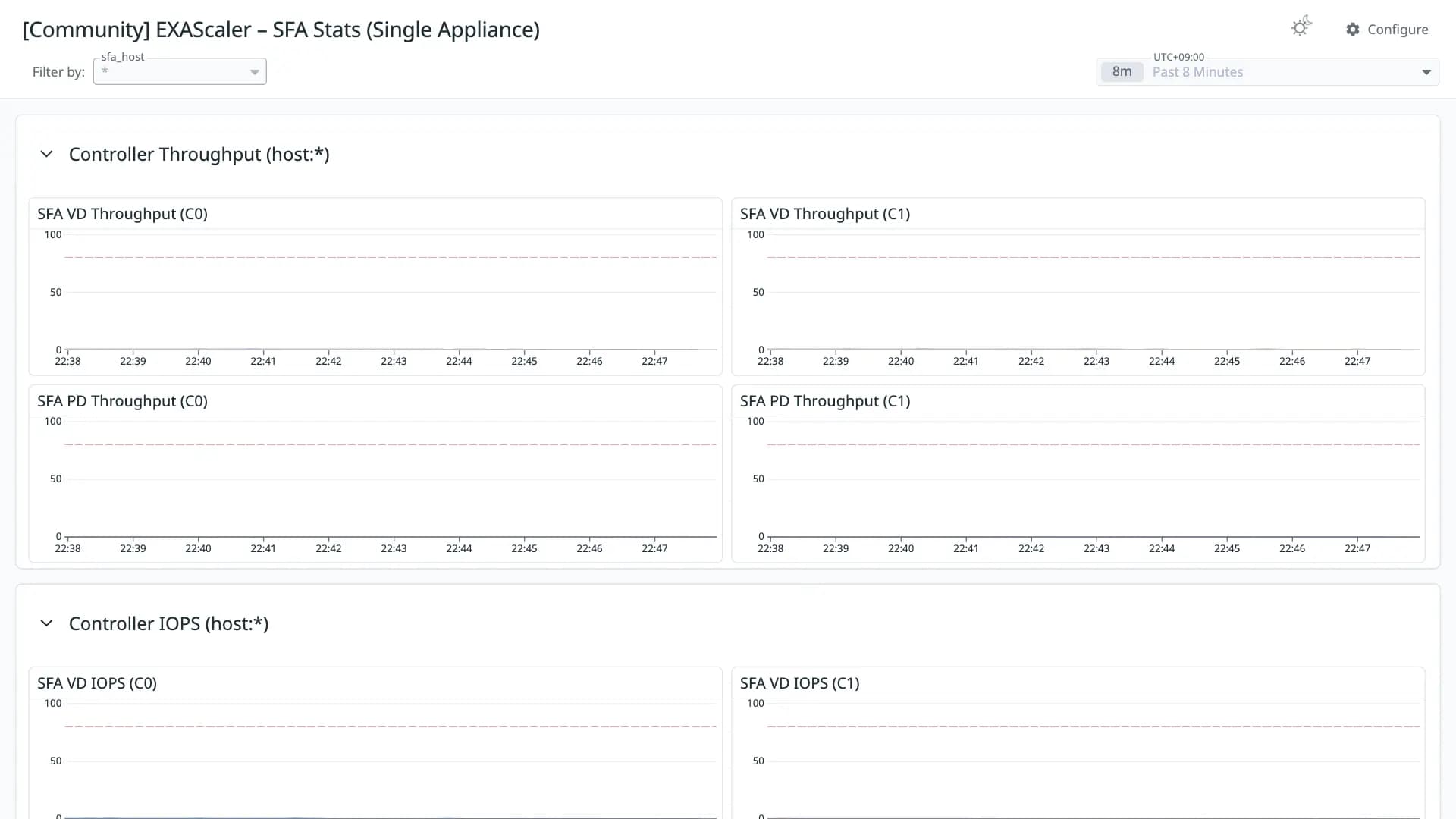Click the SFA VD Throughput (C0) panel title
1456x819 pixels.
pos(123,214)
